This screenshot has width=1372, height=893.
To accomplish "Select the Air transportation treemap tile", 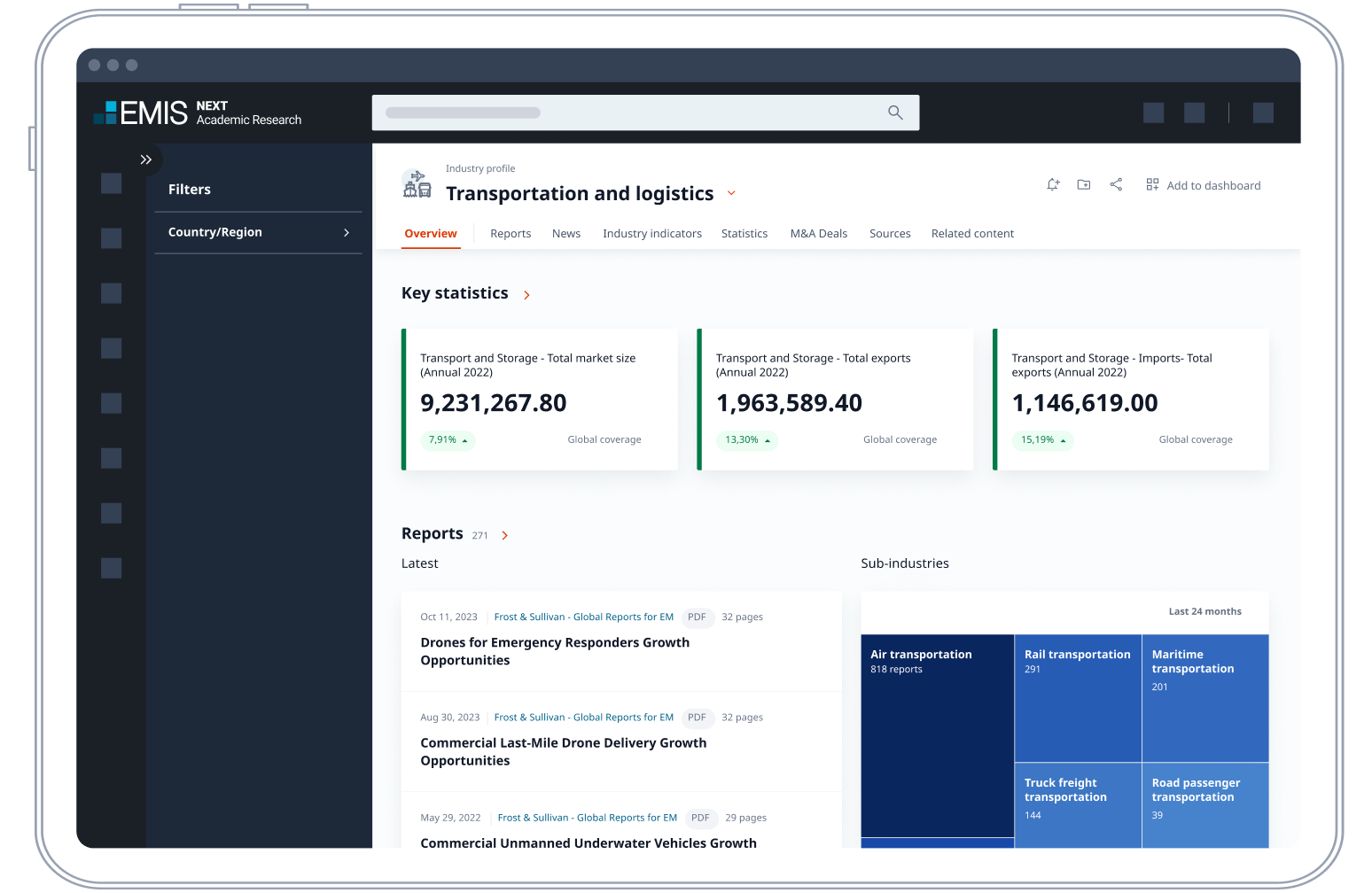I will click(x=937, y=735).
